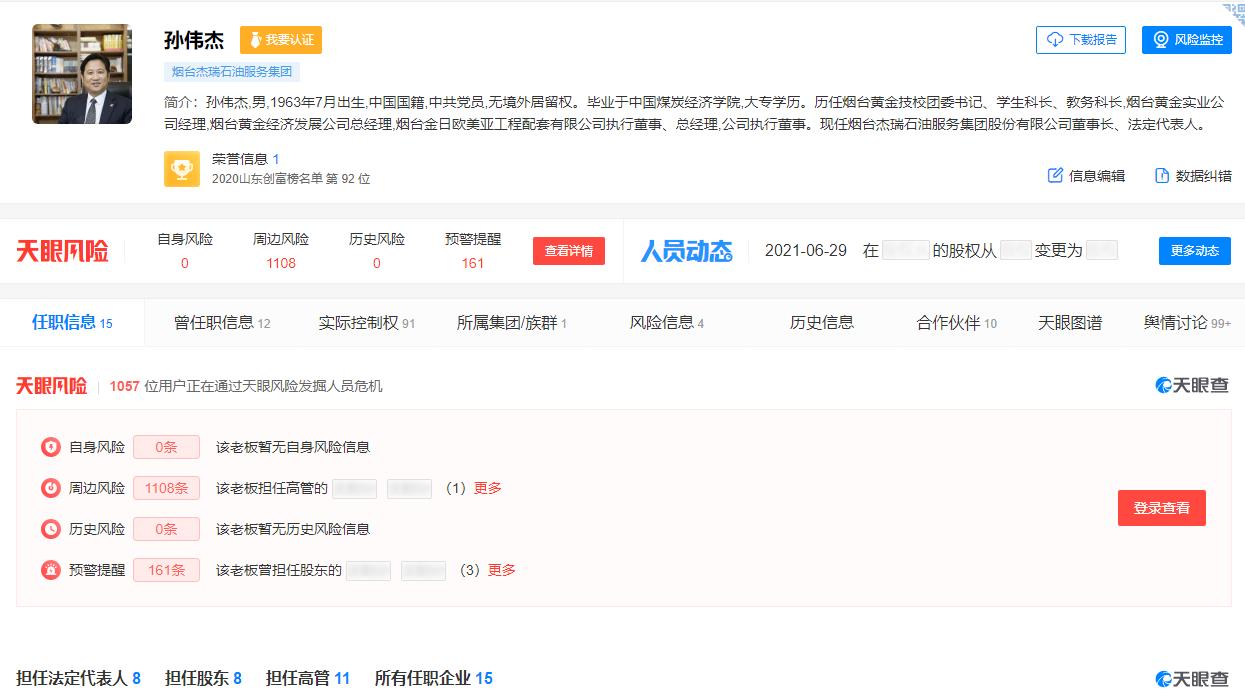This screenshot has width=1245, height=700.
Task: Open 荣誉信息 1 link
Action: pyautogui.click(x=246, y=159)
